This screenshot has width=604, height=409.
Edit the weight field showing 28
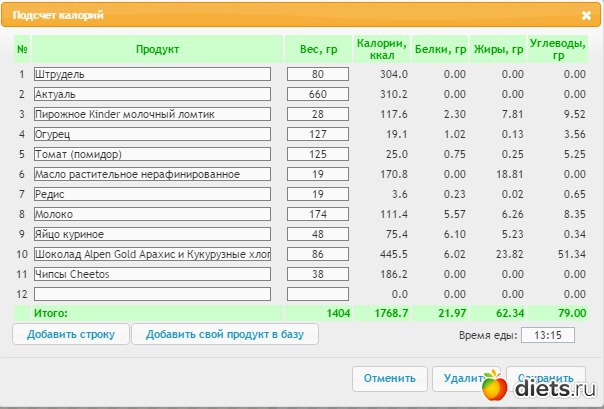pos(318,114)
